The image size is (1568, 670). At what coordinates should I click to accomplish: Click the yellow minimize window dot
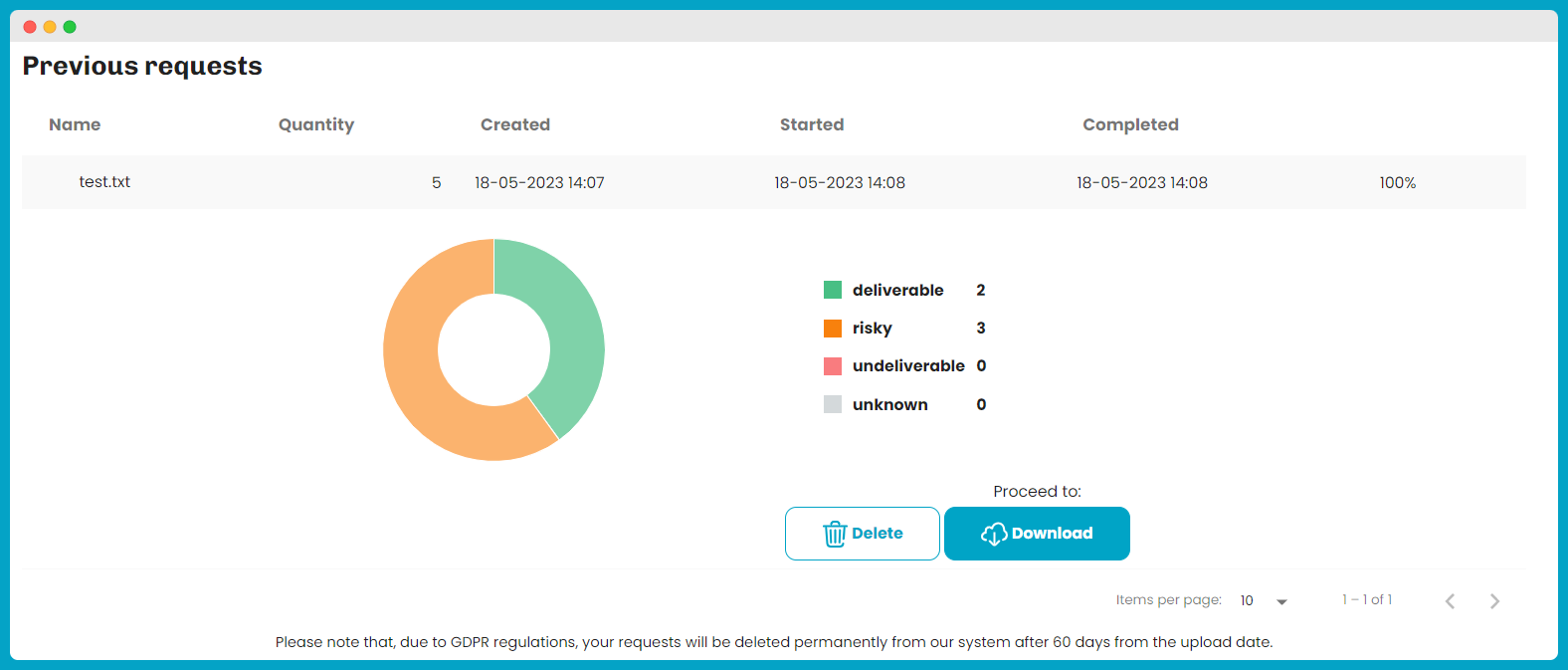50,27
